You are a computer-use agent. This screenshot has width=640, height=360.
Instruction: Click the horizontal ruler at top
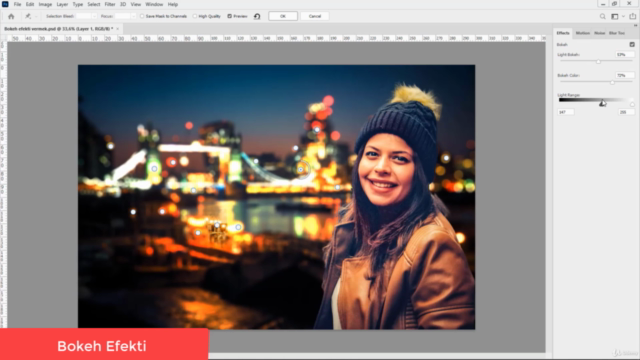[276, 38]
